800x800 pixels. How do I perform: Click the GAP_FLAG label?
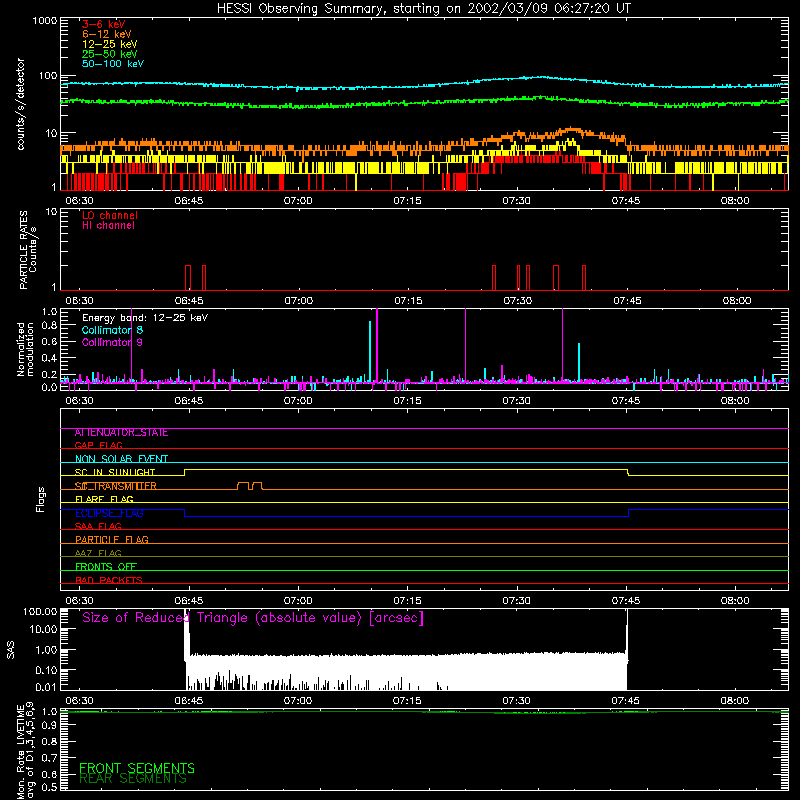click(x=98, y=445)
